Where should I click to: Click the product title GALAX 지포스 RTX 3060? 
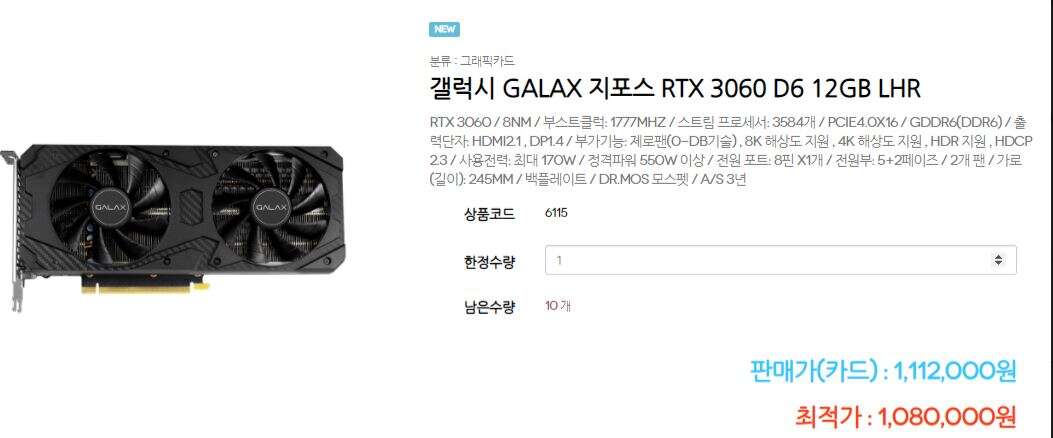click(x=675, y=89)
